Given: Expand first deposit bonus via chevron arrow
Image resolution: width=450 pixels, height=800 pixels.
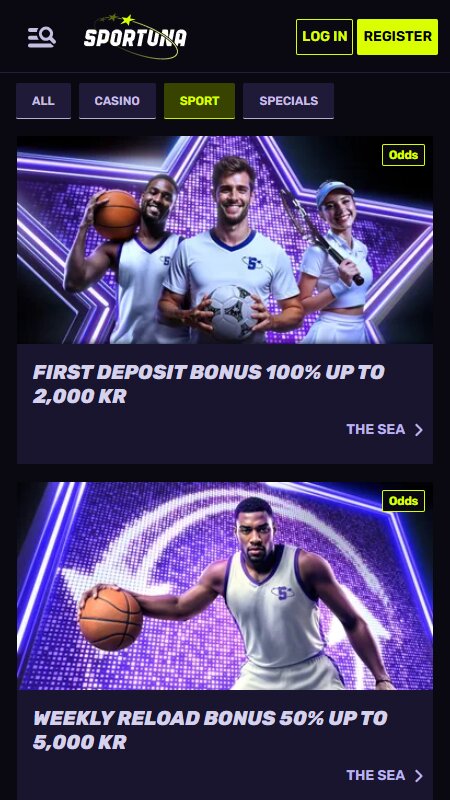Looking at the screenshot, I should 419,430.
